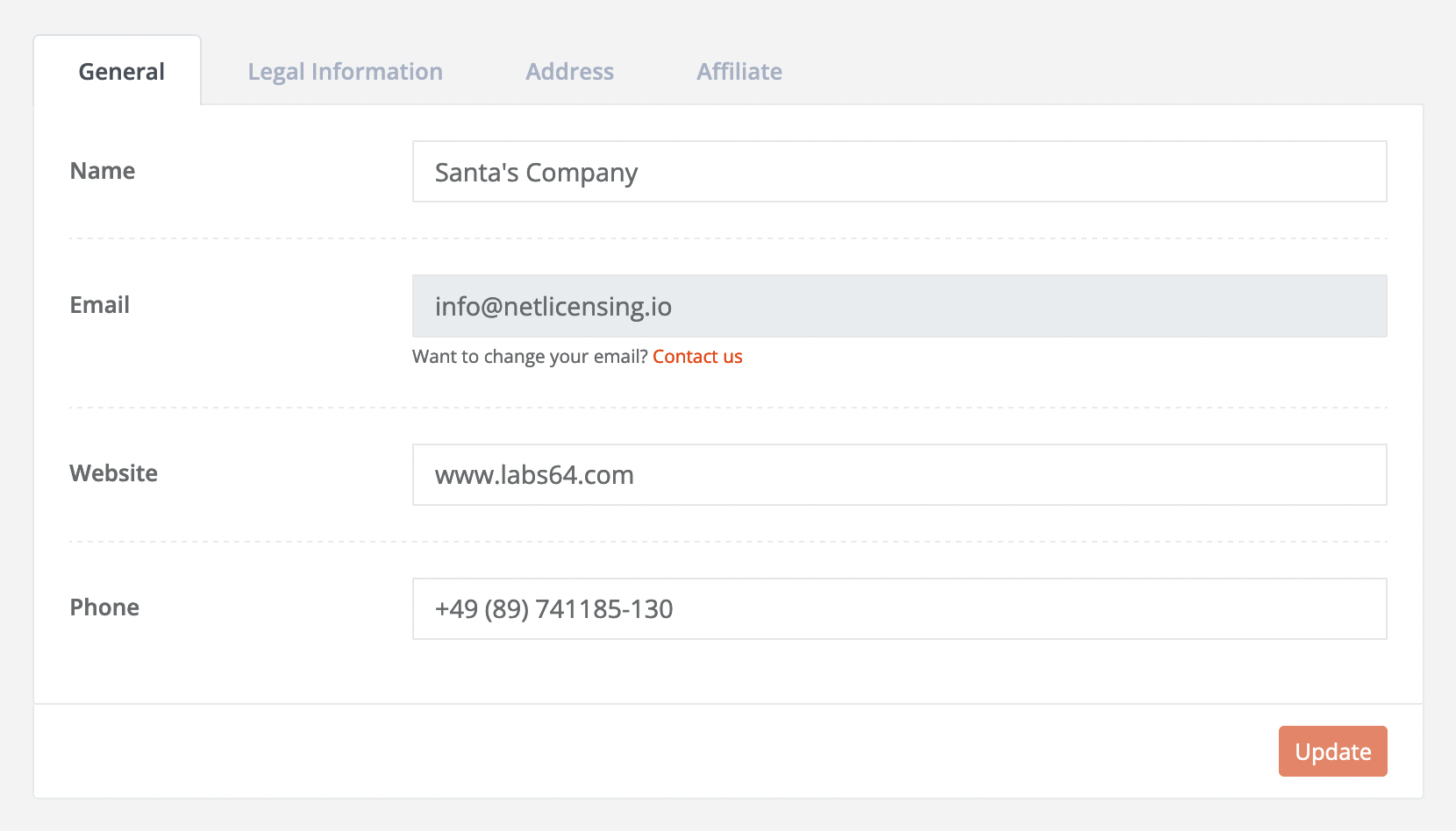Click the Name field label

[103, 171]
